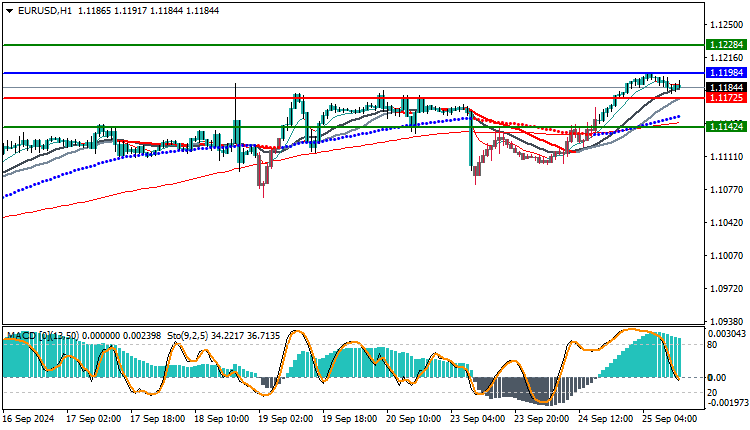
Task: Click the 25 Sep 04:00 time label
Action: click(x=670, y=419)
